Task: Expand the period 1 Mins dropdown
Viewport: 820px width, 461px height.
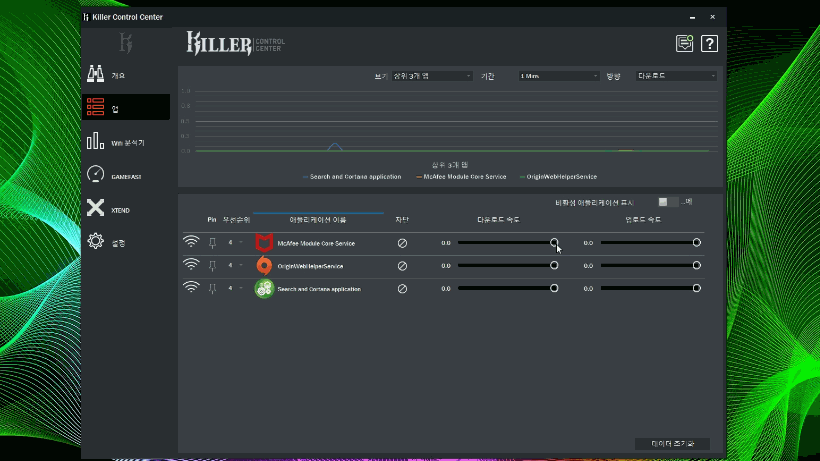Action: coord(558,76)
